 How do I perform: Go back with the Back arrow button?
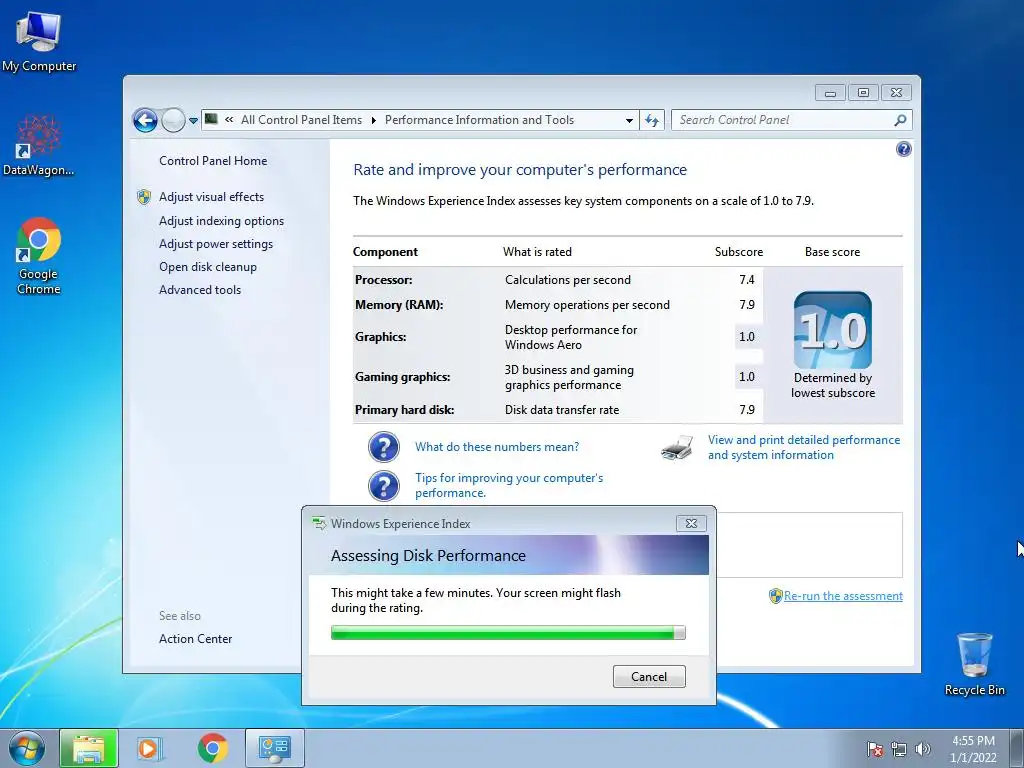point(145,120)
